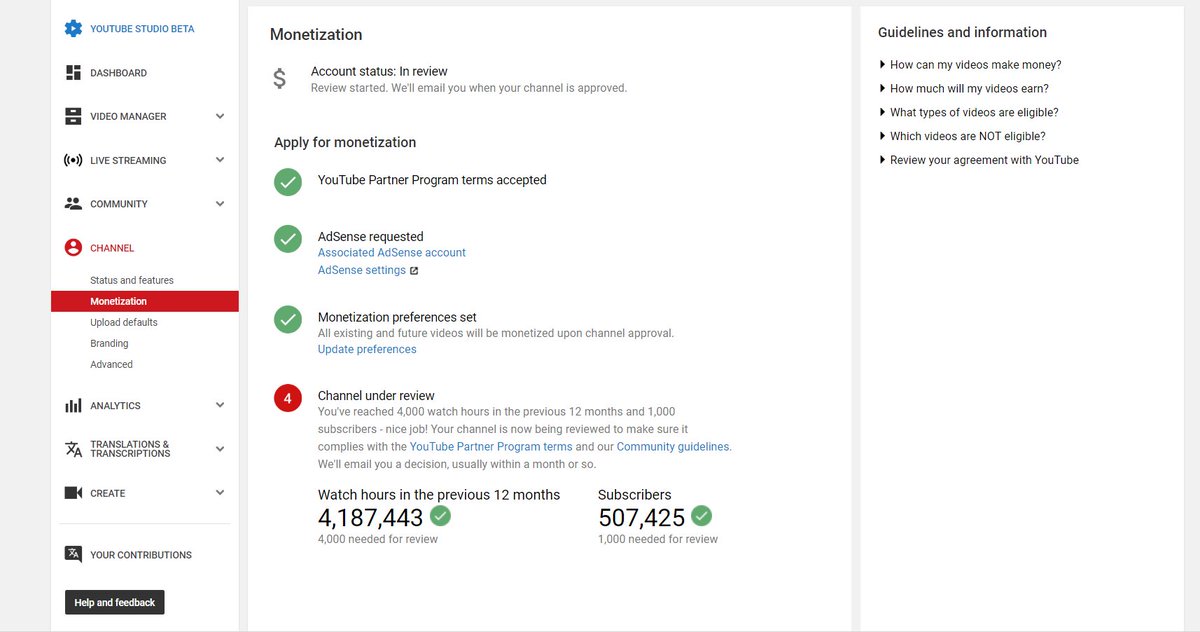Expand the Analytics section chevron
The image size is (1200, 632).
(x=220, y=406)
